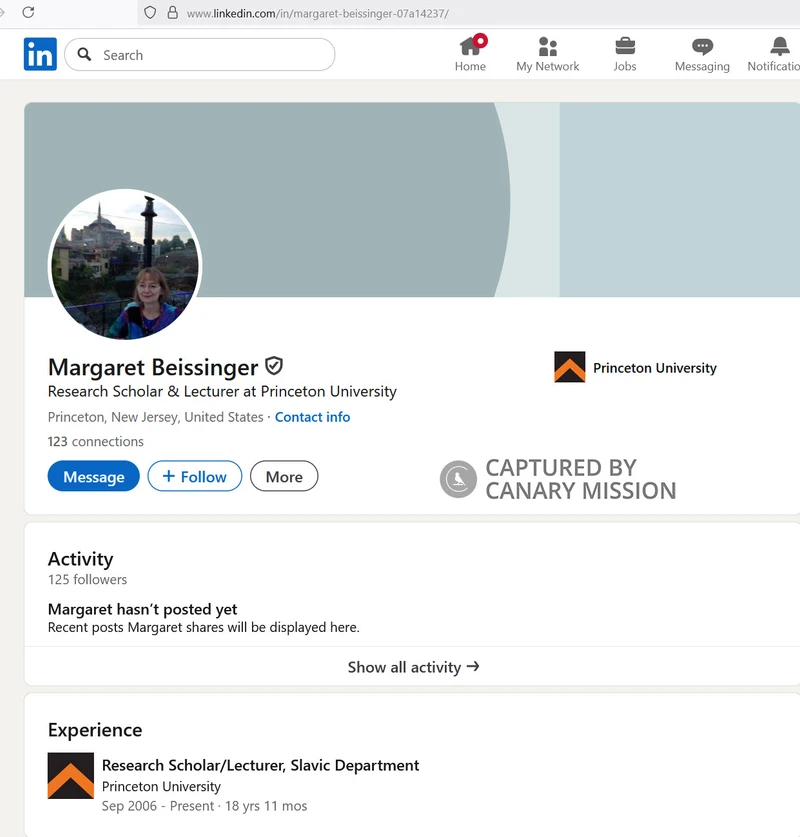Image resolution: width=800 pixels, height=837 pixels.
Task: View Margaret Beissinger's profile photo
Action: tap(125, 264)
